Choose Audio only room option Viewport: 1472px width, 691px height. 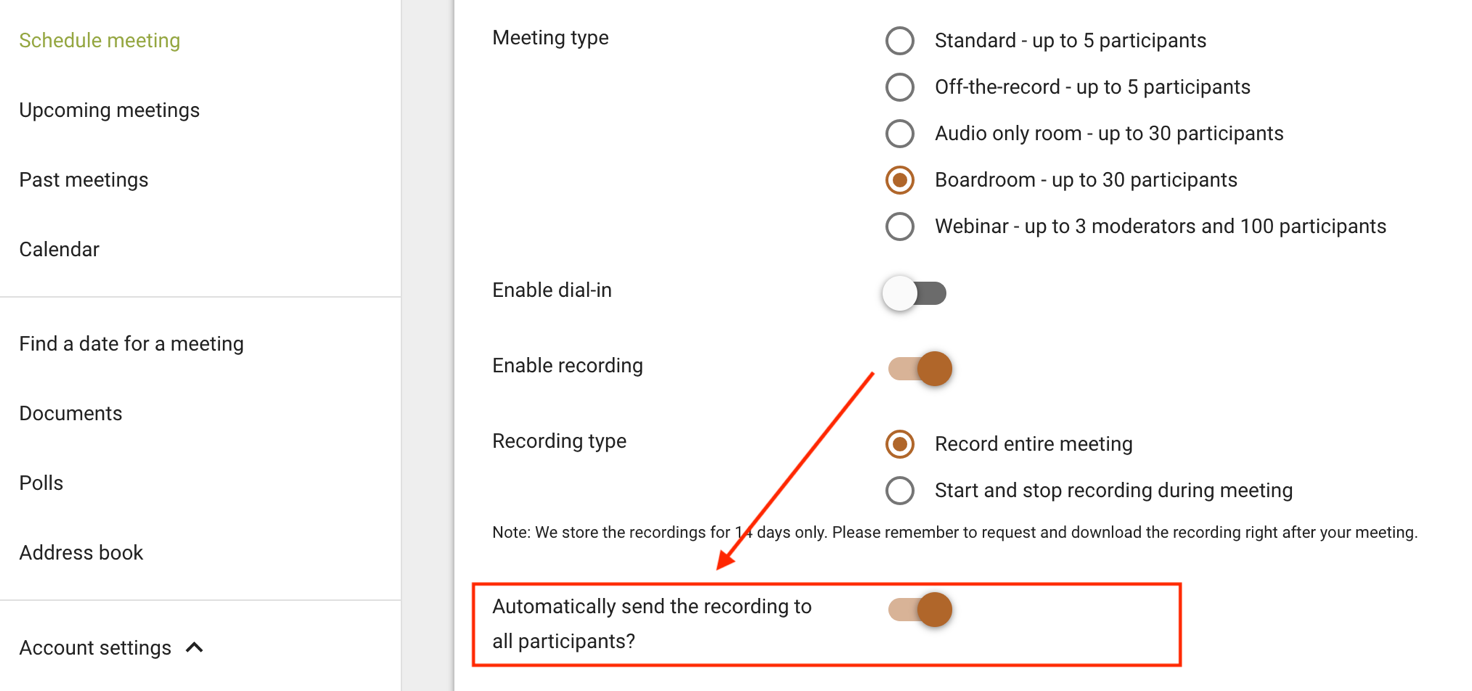point(900,133)
